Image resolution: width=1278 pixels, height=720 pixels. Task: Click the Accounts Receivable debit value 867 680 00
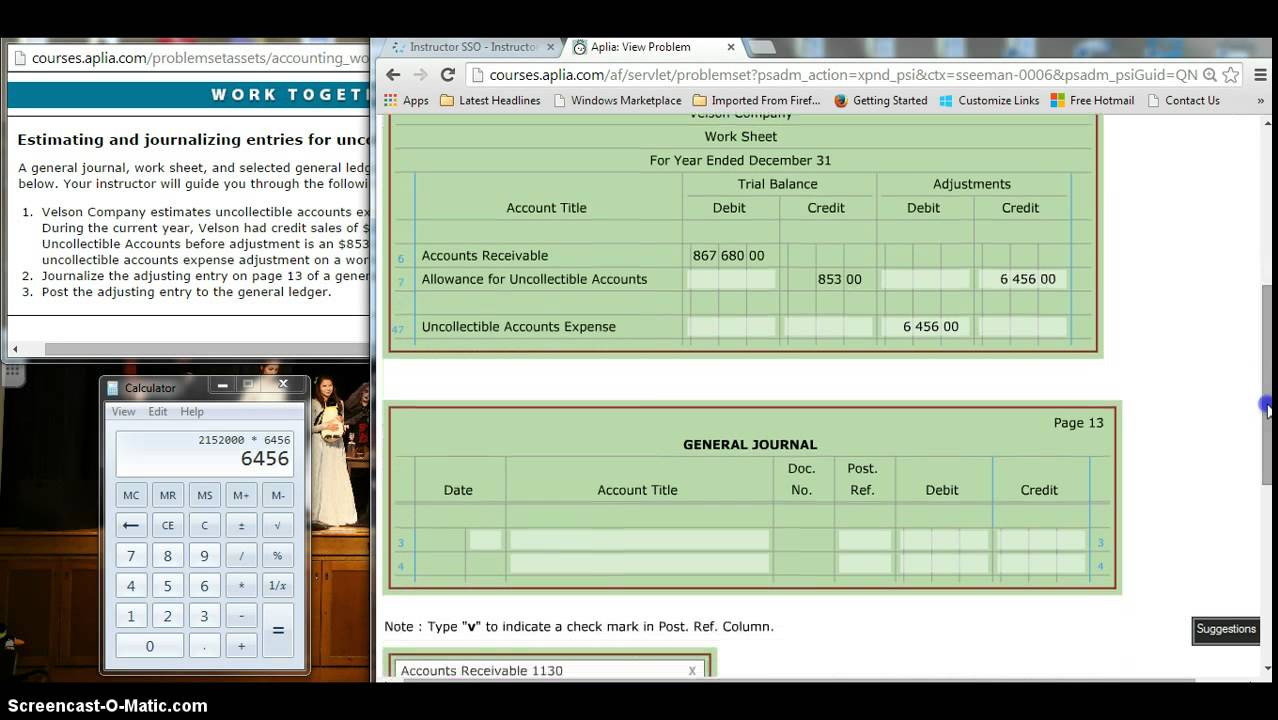729,255
